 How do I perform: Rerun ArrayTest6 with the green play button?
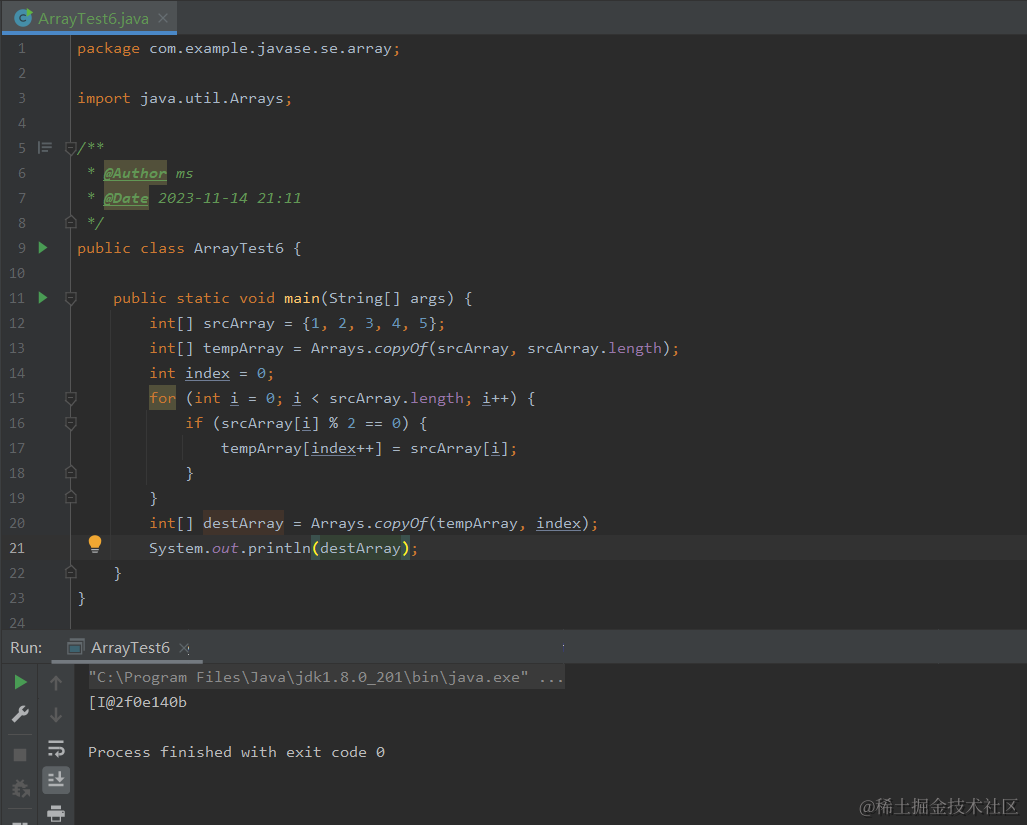click(x=20, y=682)
